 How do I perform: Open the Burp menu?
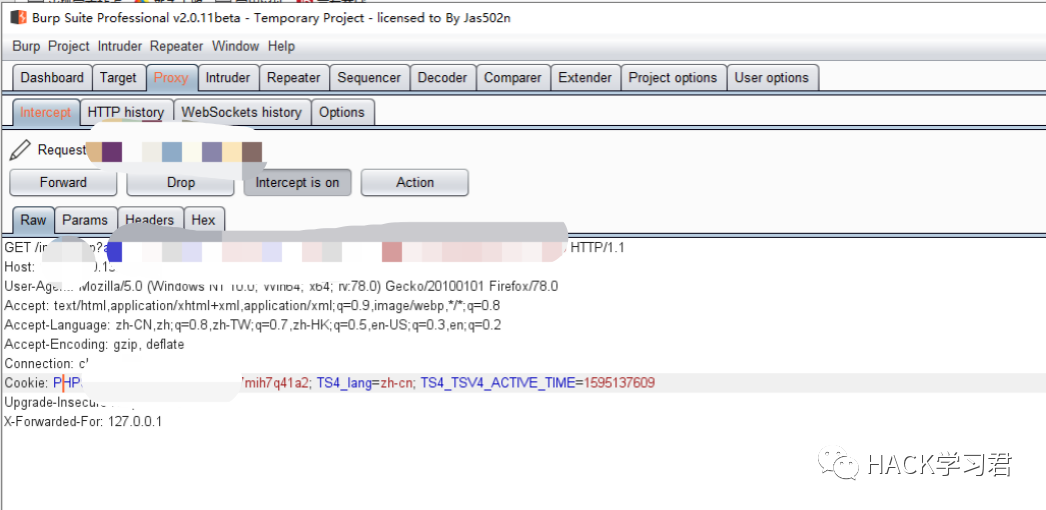click(26, 46)
